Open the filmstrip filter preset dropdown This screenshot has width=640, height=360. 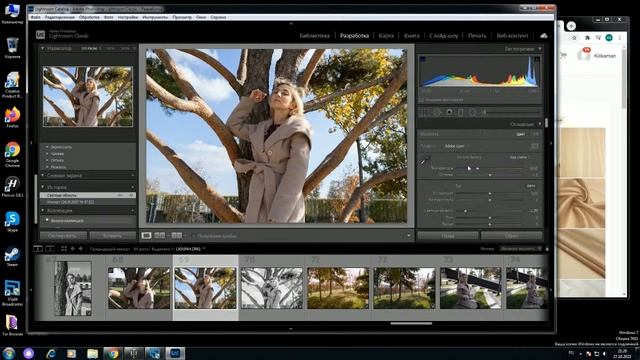(x=521, y=249)
